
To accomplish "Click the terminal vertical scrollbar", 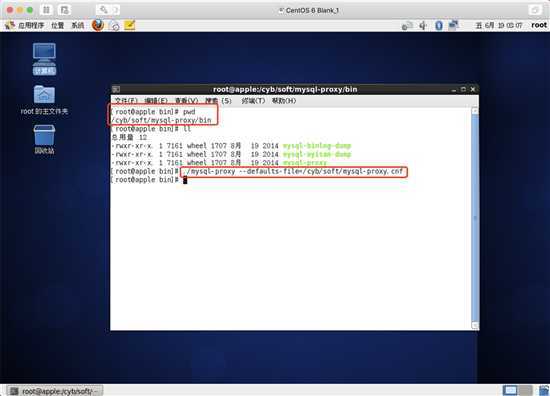I will point(475,218).
